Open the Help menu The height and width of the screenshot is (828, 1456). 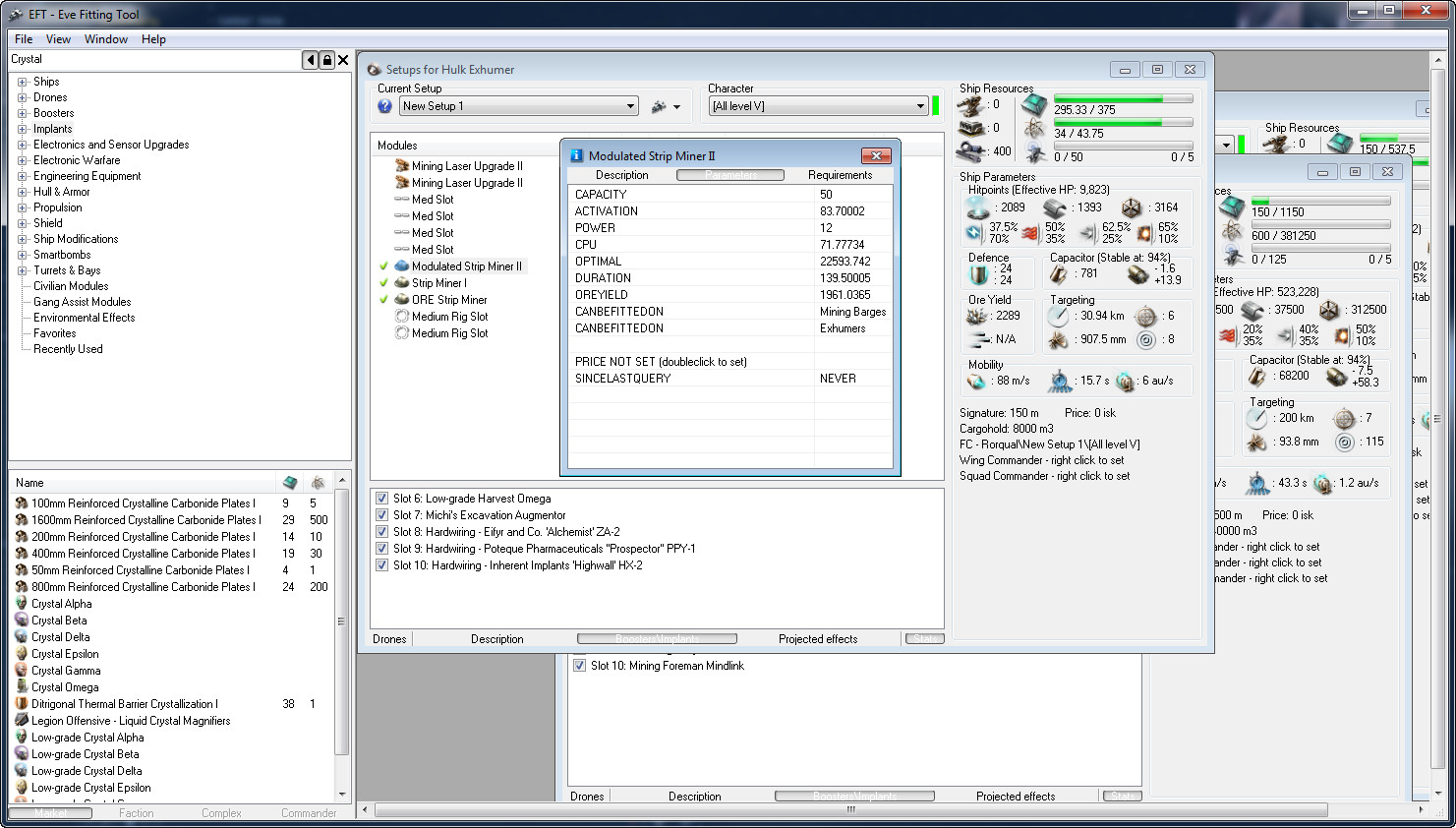[153, 39]
